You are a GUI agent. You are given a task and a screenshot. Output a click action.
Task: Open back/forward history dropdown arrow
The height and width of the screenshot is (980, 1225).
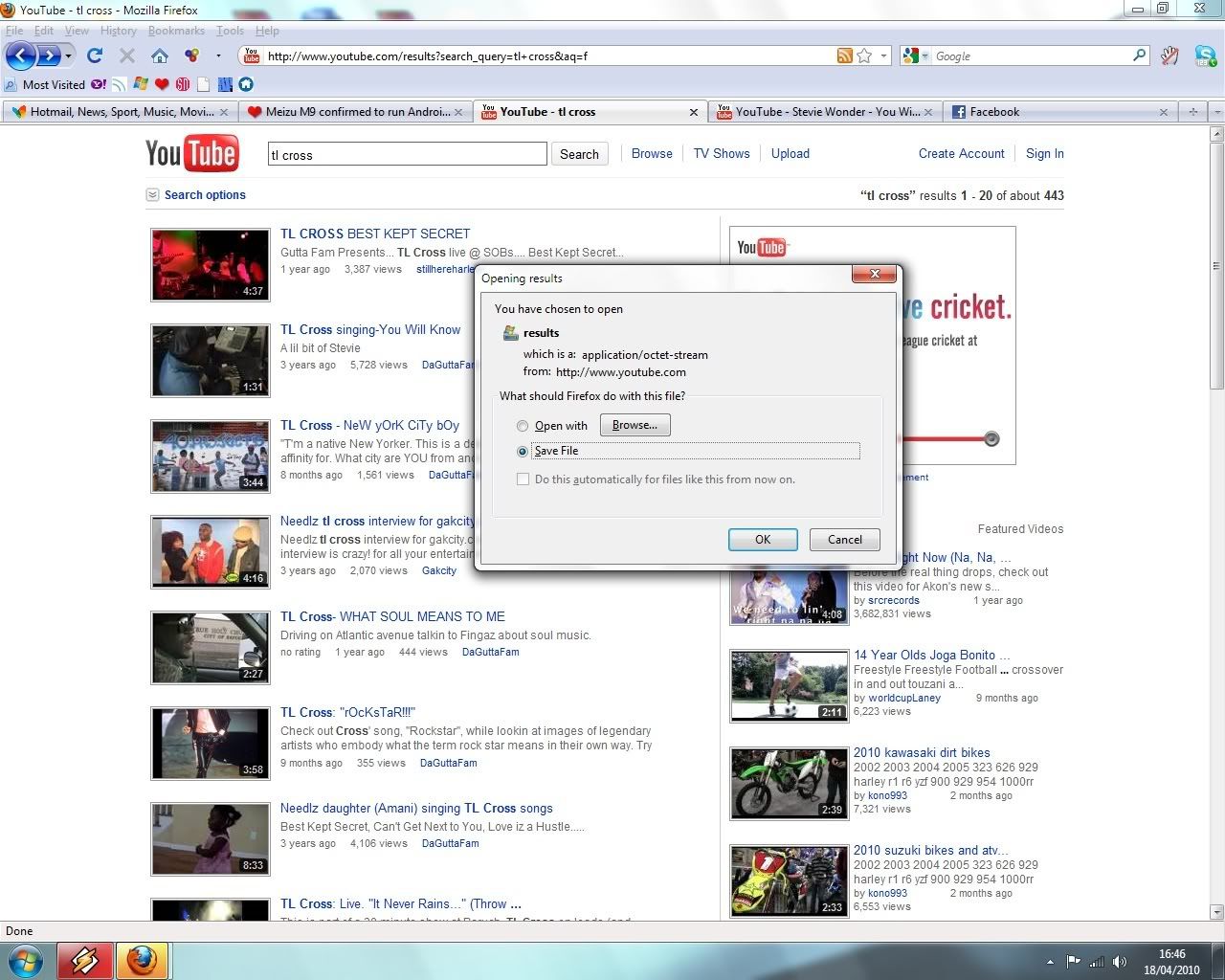click(x=68, y=56)
